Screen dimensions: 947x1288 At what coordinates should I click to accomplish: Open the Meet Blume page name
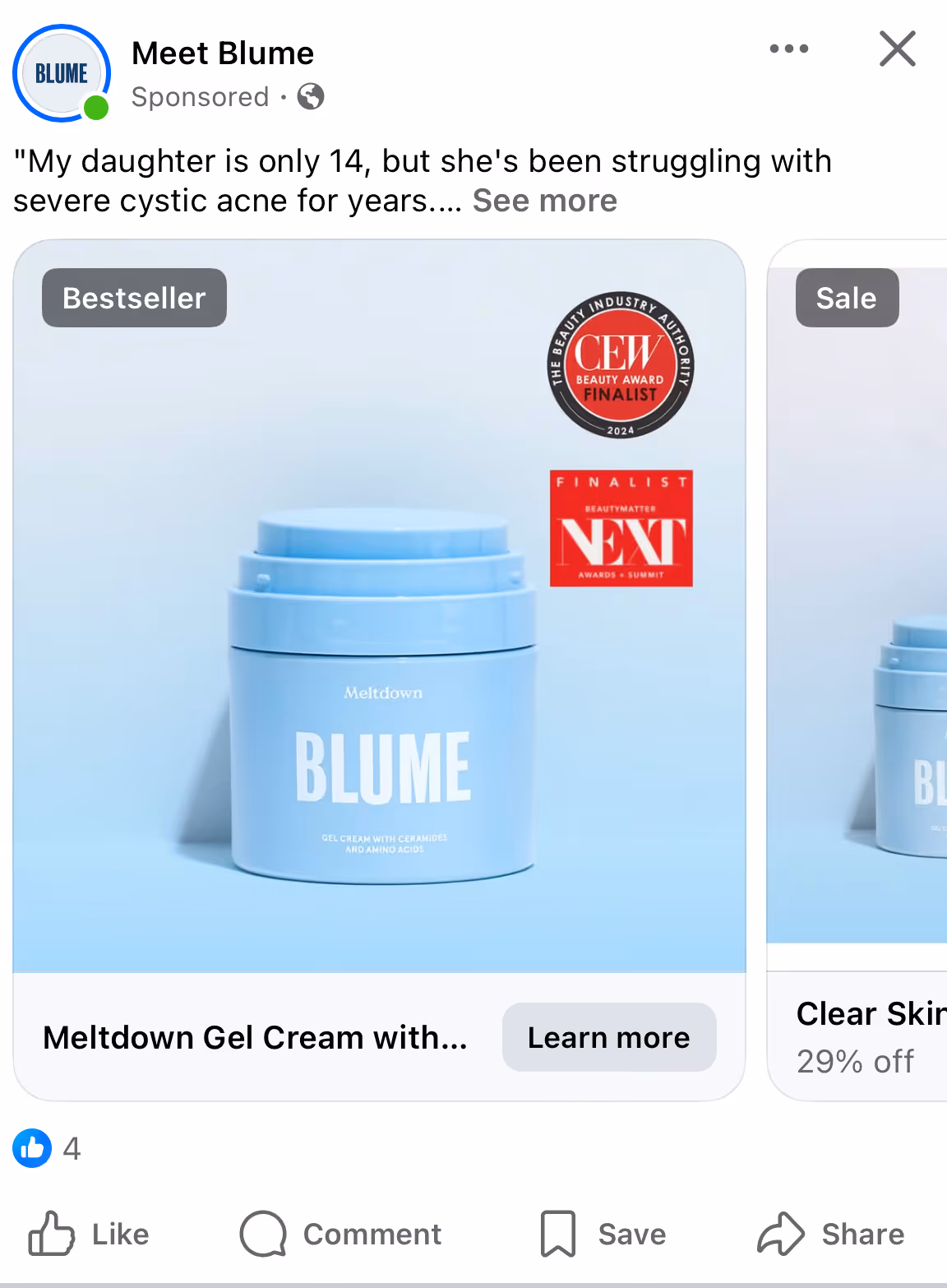pyautogui.click(x=223, y=53)
